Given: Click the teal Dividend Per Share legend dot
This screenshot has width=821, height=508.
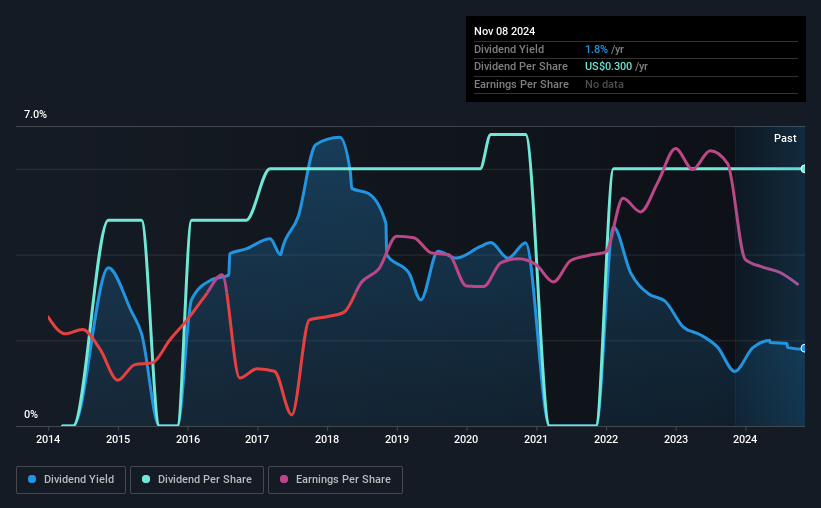Looking at the screenshot, I should [x=146, y=479].
